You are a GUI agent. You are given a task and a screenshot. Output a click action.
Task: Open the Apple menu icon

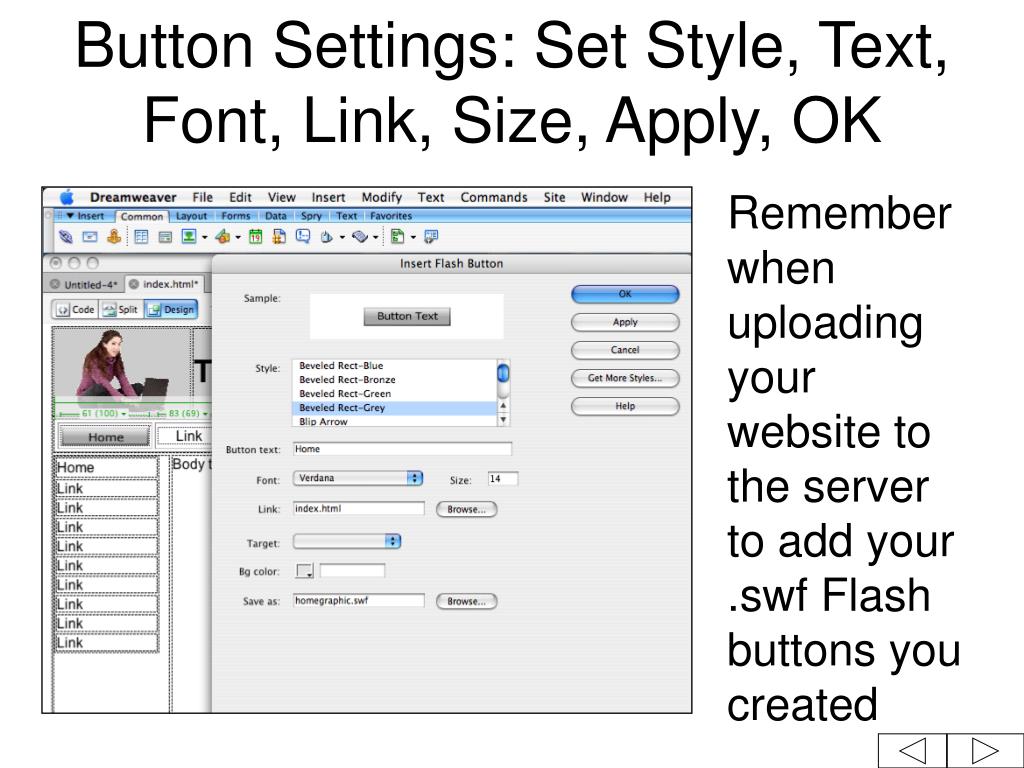[x=67, y=197]
